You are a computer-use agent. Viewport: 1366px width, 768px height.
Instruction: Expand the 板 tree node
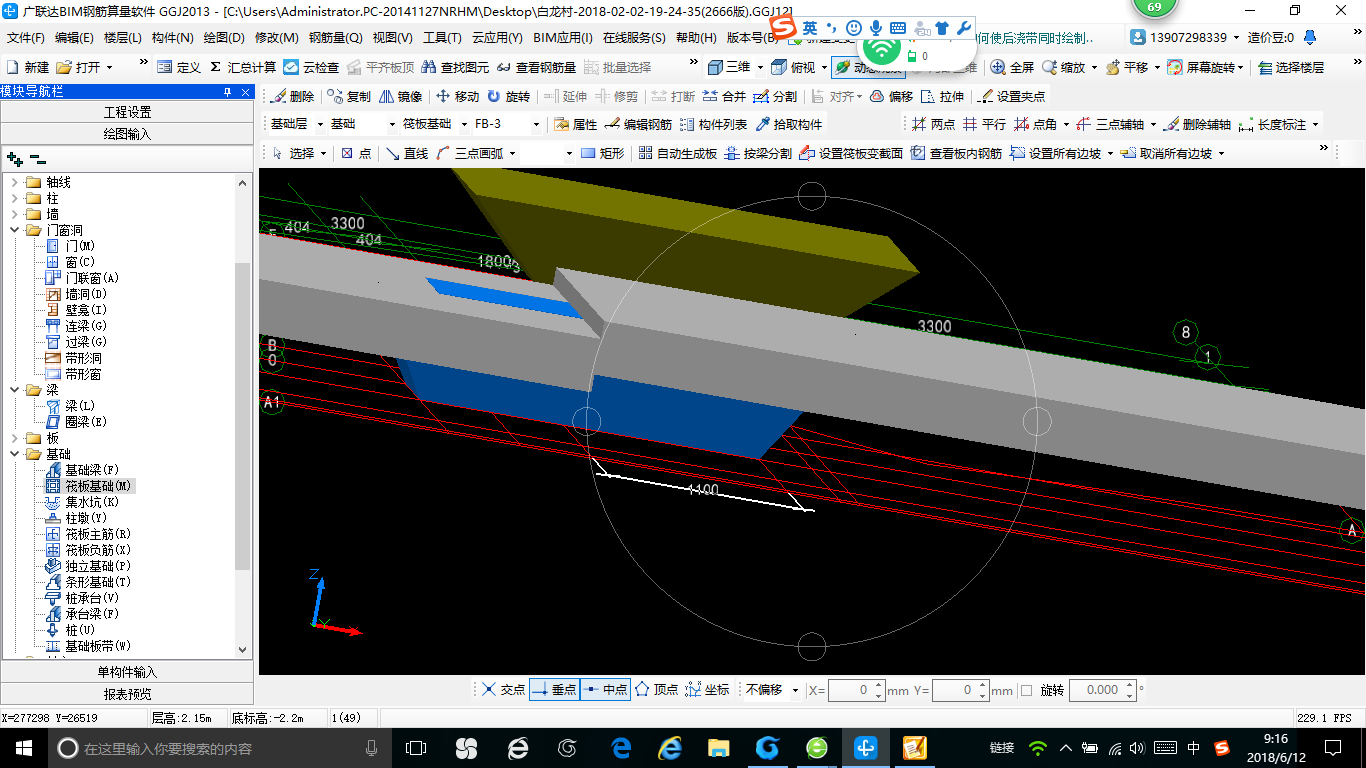(x=15, y=438)
